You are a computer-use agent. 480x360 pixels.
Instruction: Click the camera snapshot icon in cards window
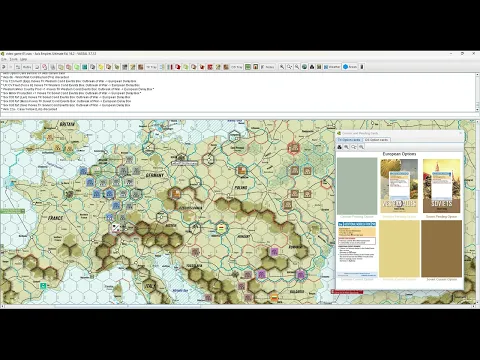click(339, 147)
